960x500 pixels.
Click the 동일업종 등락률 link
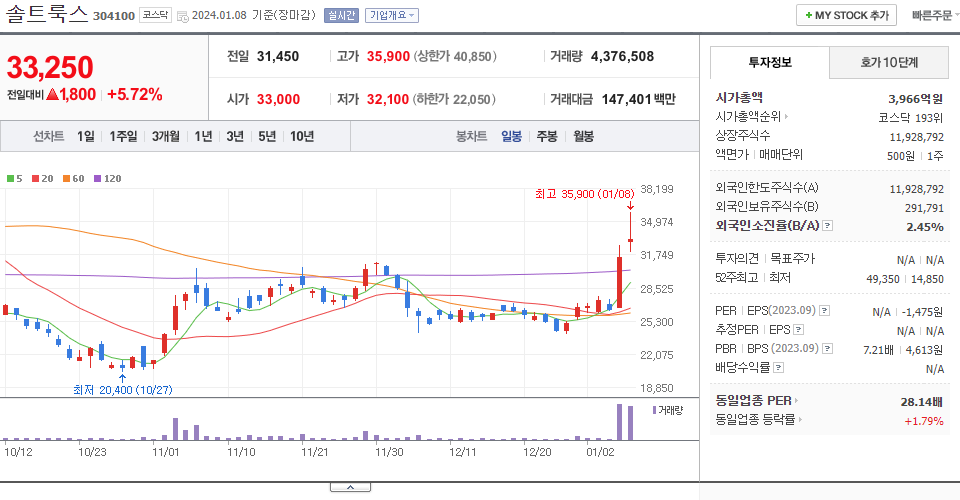coord(755,420)
